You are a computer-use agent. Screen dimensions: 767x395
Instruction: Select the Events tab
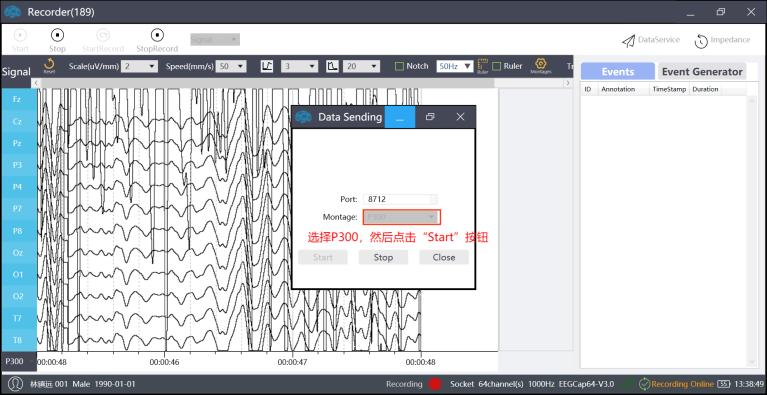pyautogui.click(x=618, y=71)
